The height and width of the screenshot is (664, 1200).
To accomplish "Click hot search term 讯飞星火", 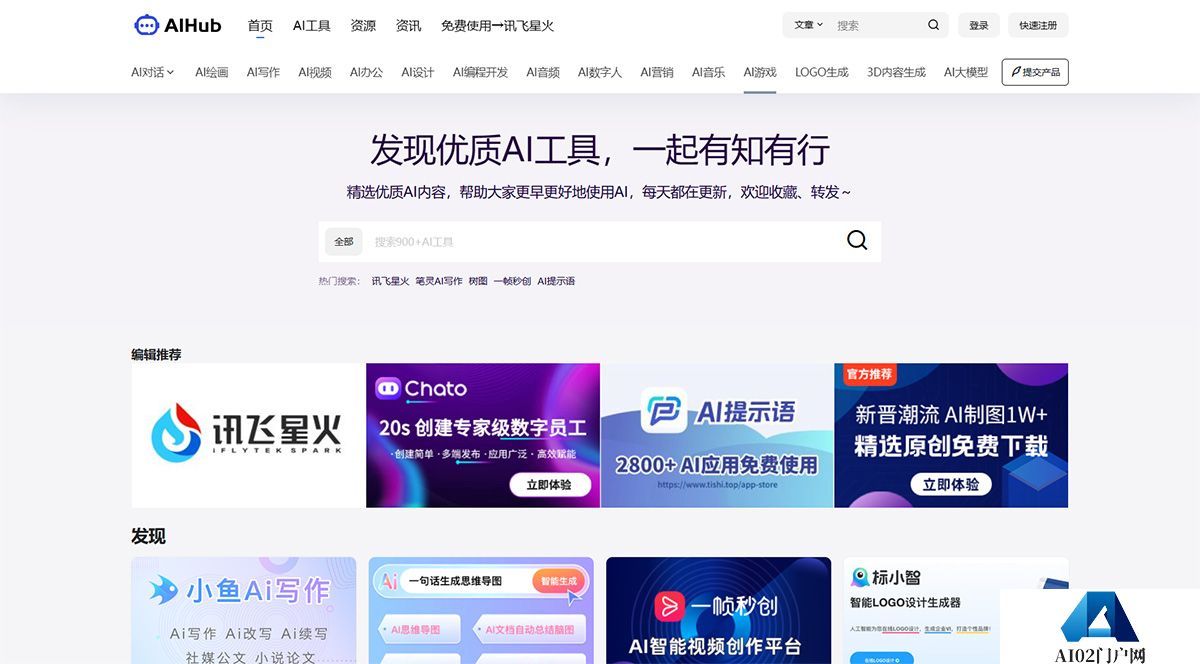I will point(390,281).
